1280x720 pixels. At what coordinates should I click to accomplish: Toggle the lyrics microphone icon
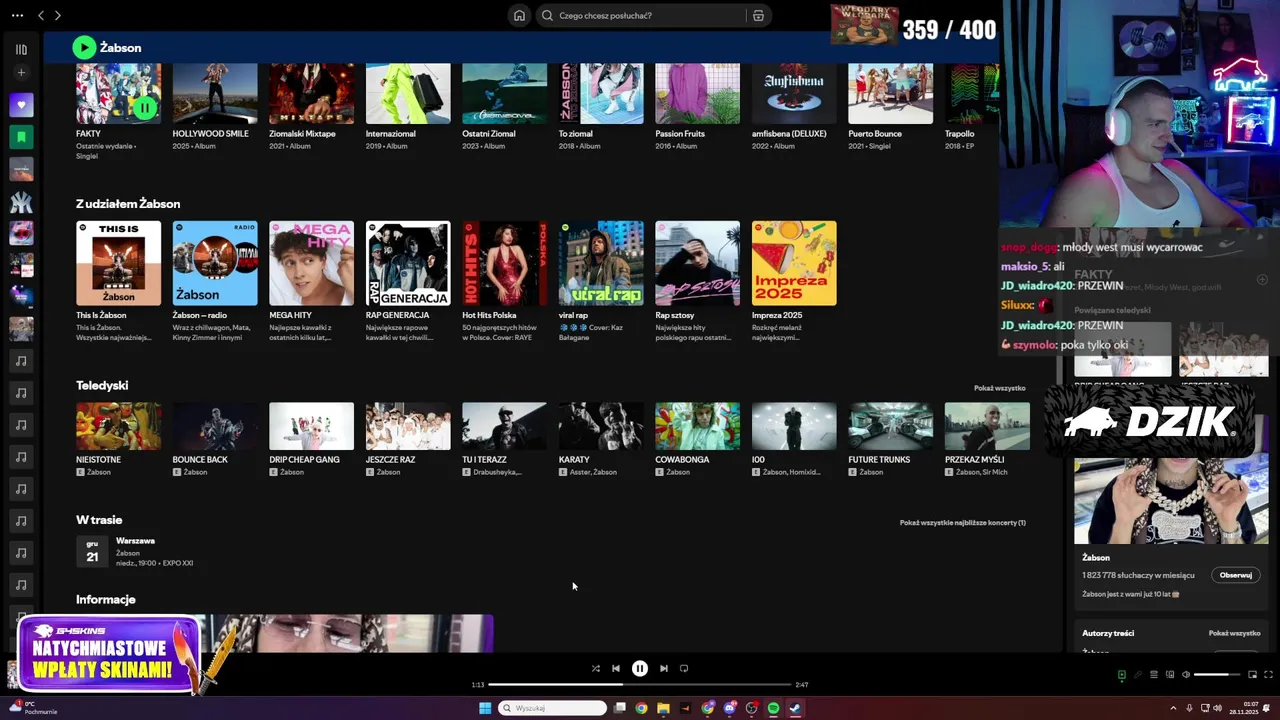tap(1138, 675)
